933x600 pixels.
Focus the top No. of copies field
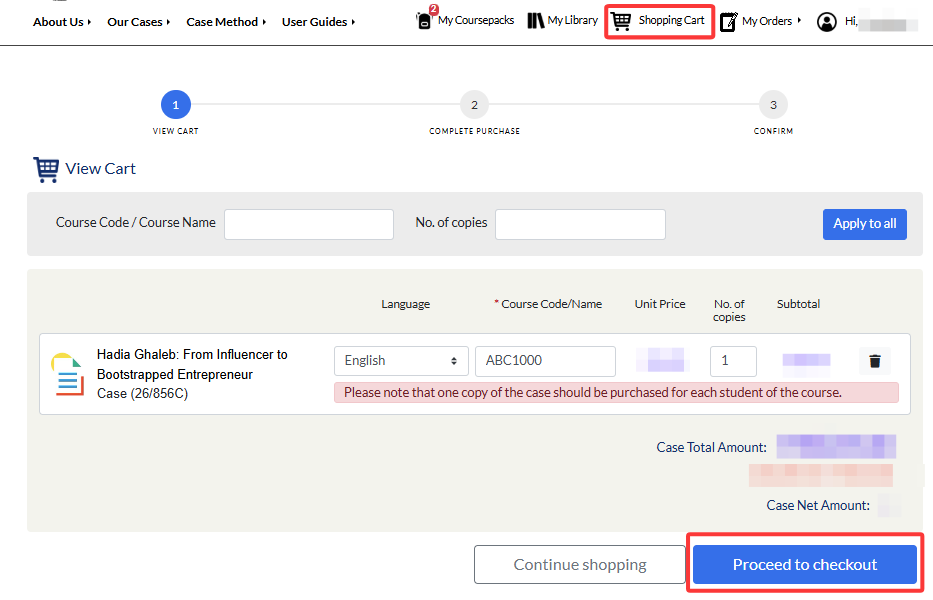pyautogui.click(x=580, y=224)
